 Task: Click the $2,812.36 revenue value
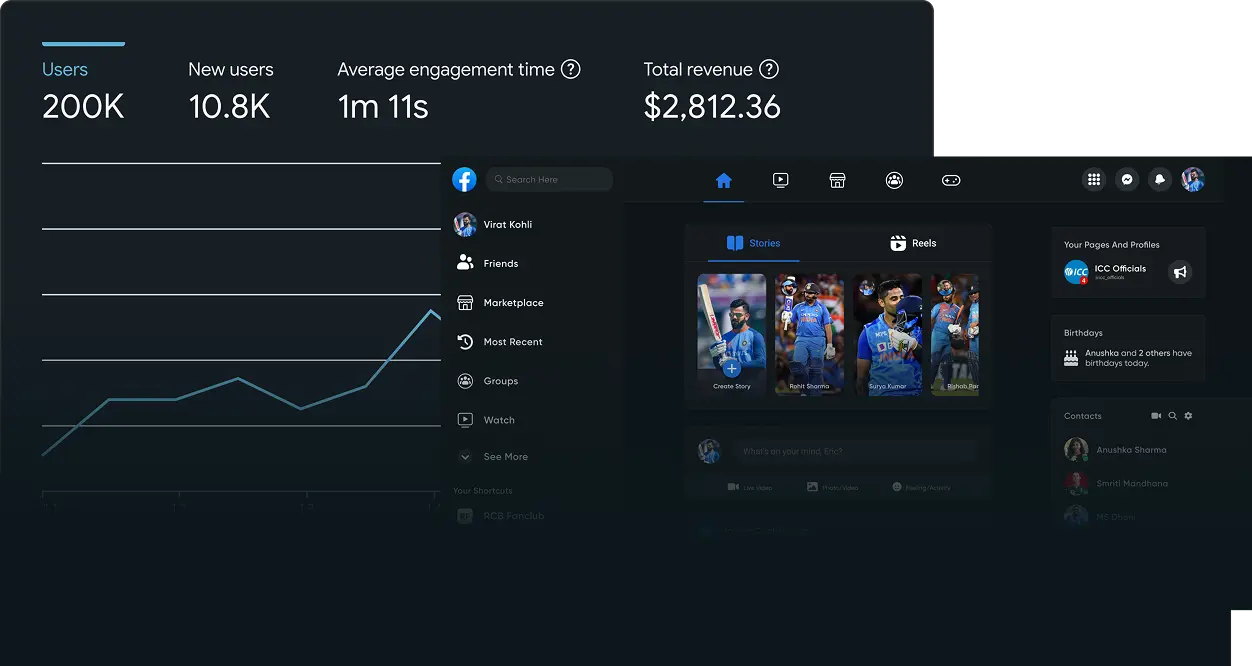(712, 107)
